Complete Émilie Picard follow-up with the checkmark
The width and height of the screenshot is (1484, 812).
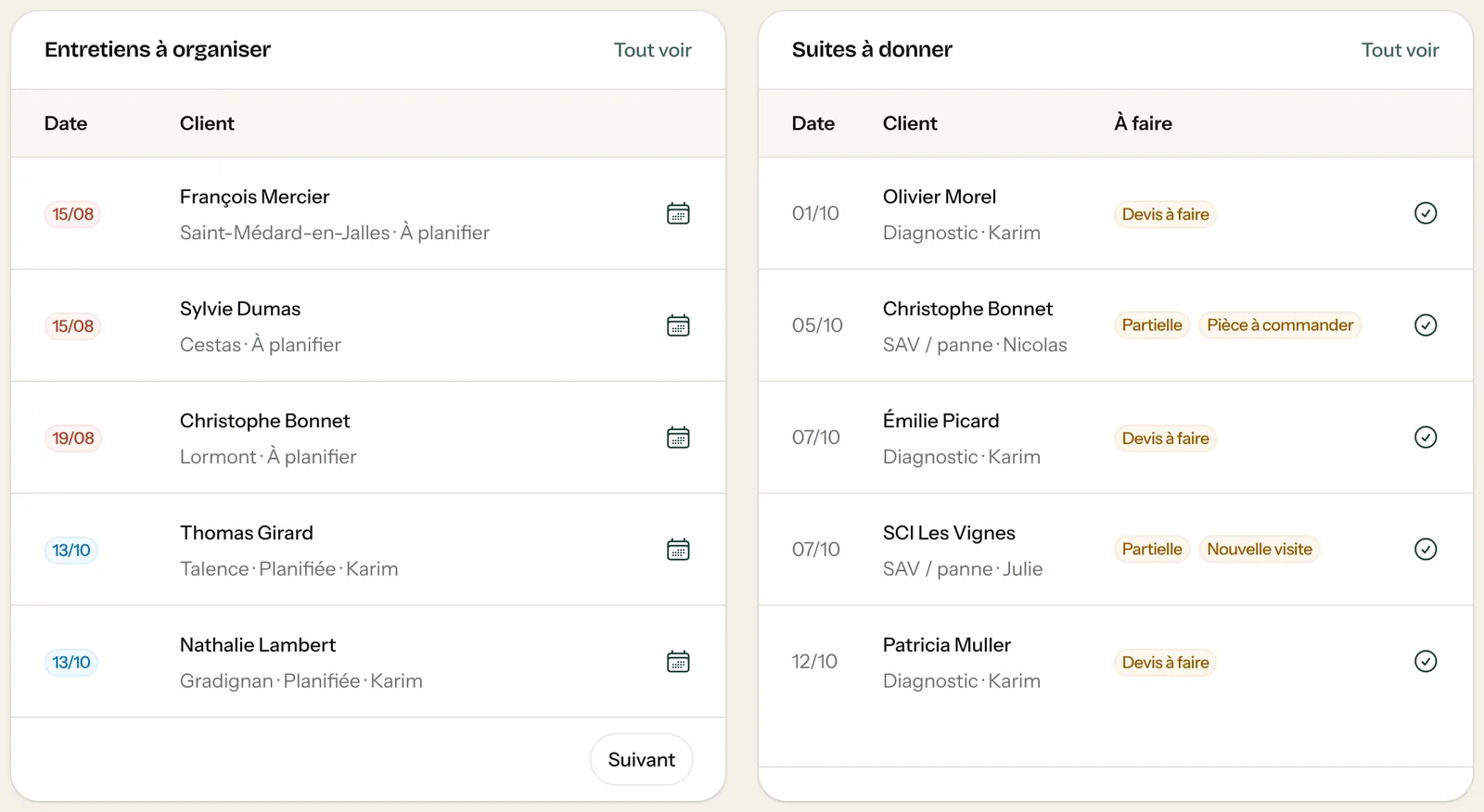(1426, 437)
